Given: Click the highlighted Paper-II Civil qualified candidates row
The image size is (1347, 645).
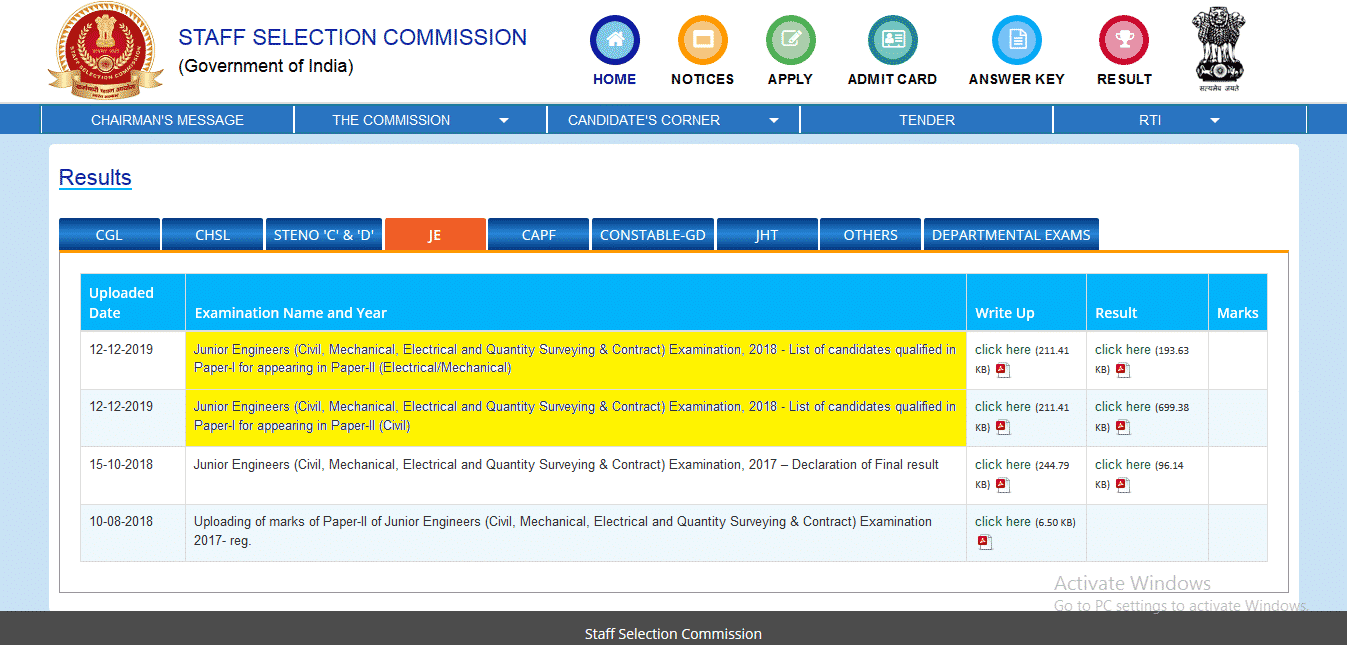Looking at the screenshot, I should [x=575, y=416].
